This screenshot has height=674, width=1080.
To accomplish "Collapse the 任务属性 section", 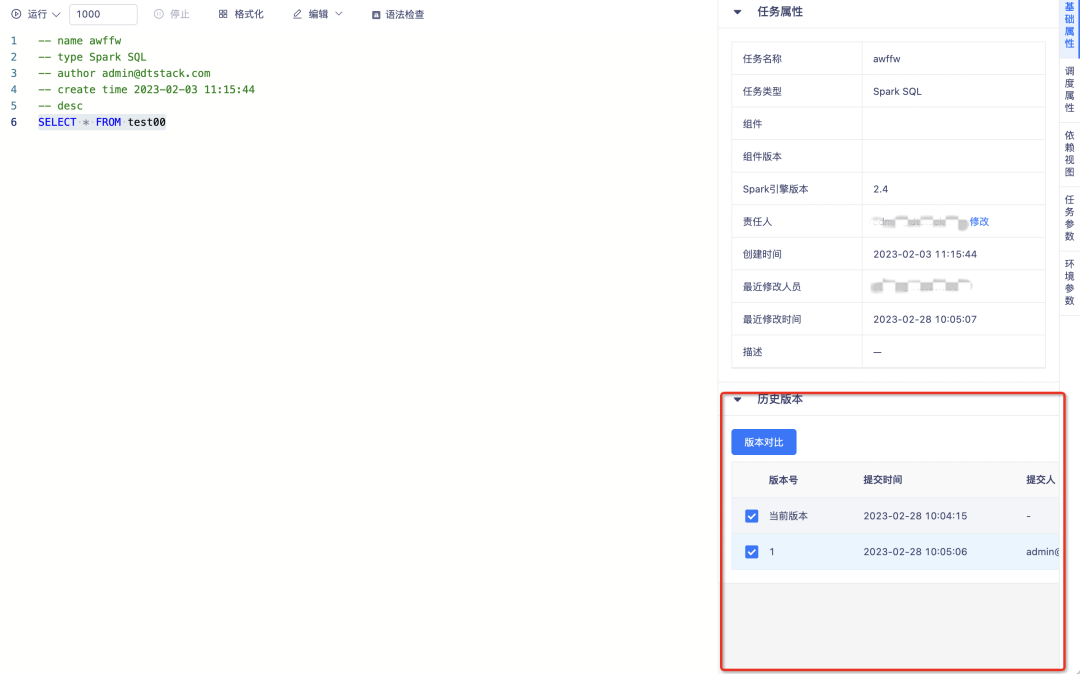I will [x=738, y=12].
